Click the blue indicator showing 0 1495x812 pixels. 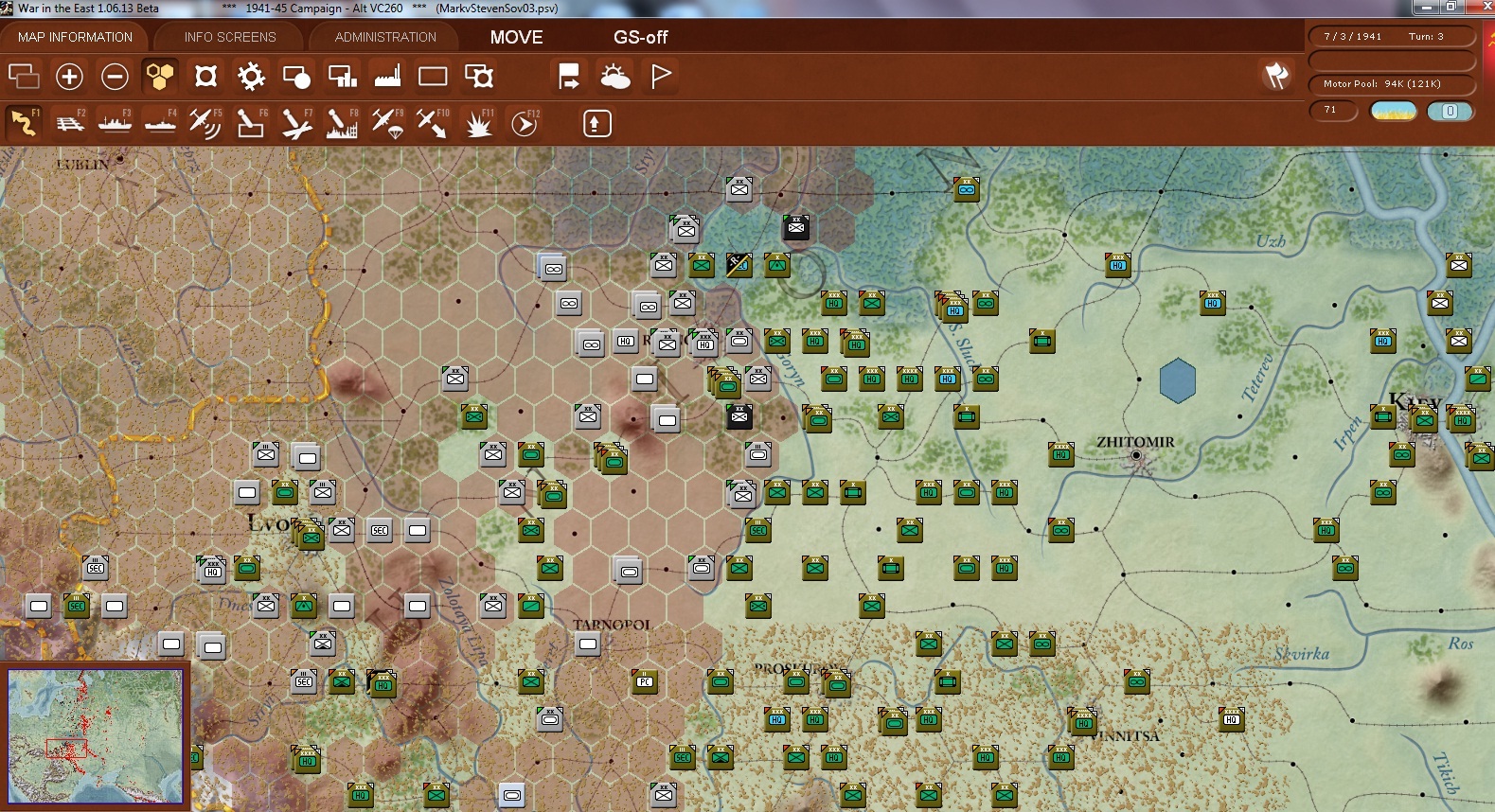[x=1450, y=112]
